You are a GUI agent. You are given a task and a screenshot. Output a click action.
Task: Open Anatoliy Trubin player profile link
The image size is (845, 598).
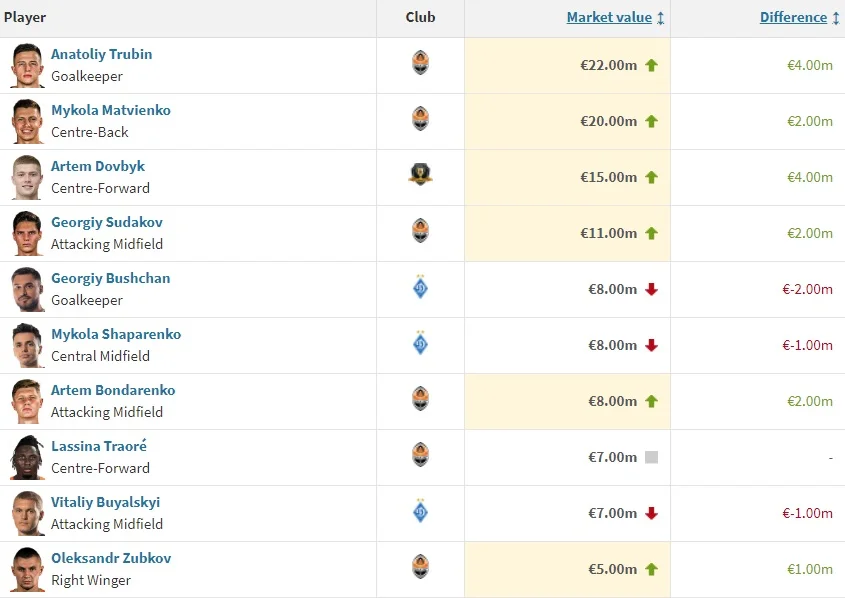click(102, 54)
